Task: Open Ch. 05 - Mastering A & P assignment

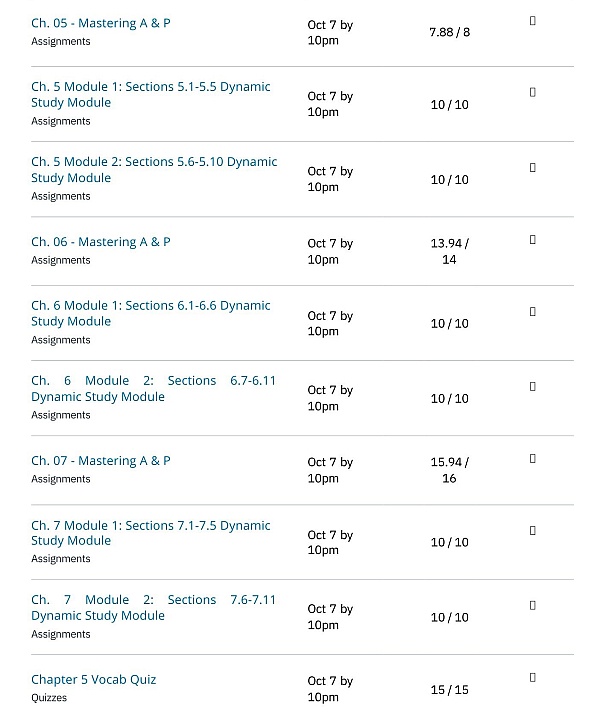Action: coord(100,23)
